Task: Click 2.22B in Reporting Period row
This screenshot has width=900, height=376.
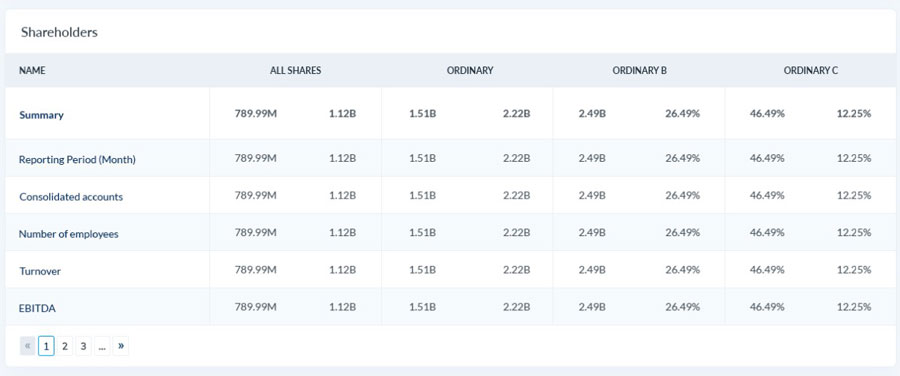Action: (517, 158)
